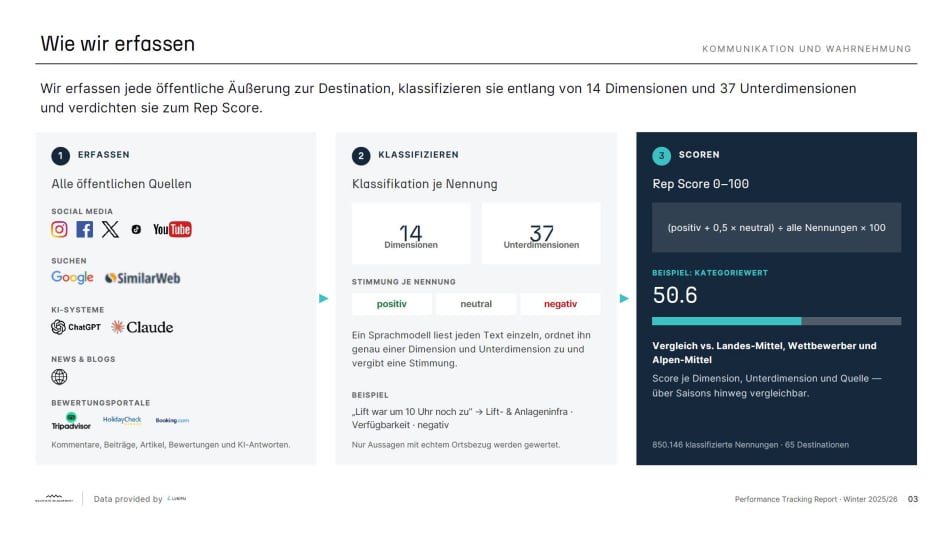Click 'Nur Aussagen mit echtem Ortsbezug' footnote
The width and height of the screenshot is (952, 536).
pyautogui.click(x=456, y=445)
